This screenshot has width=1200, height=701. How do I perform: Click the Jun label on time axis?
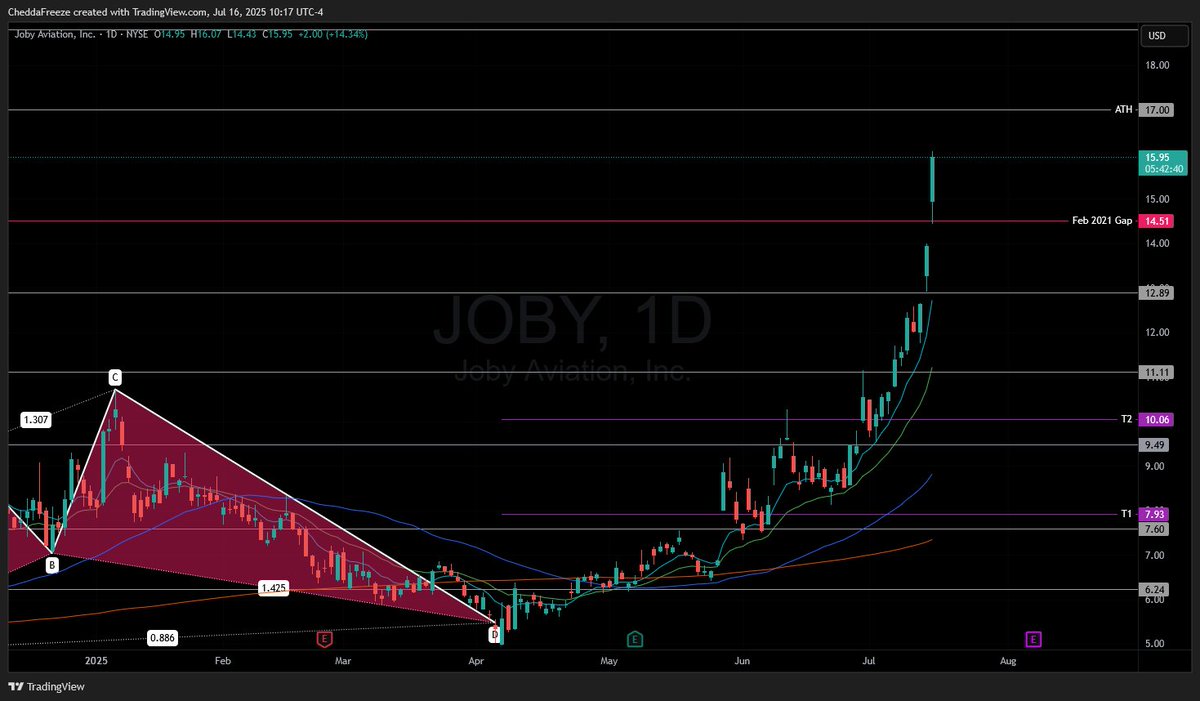click(742, 661)
